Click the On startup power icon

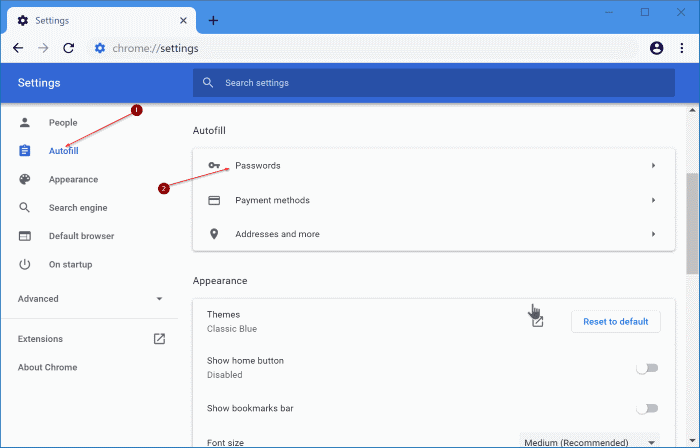click(25, 264)
